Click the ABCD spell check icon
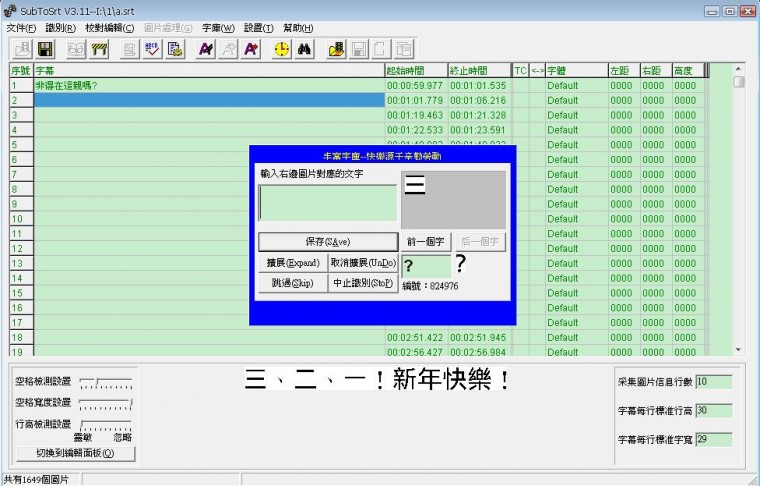The image size is (760, 486). point(152,49)
